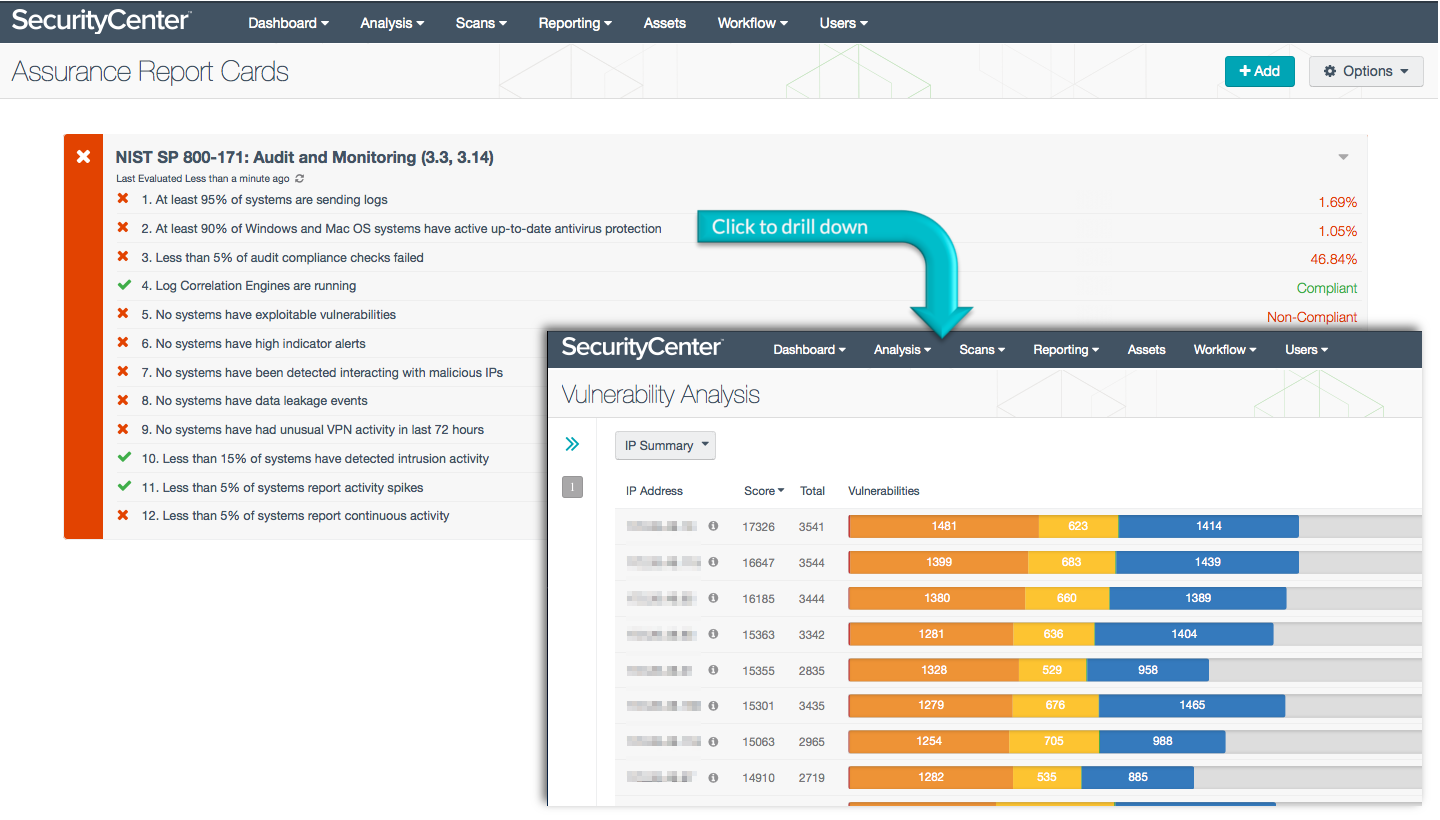Collapse the NIST SP 800-171 card using its arrow
The height and width of the screenshot is (820, 1440).
(1344, 157)
